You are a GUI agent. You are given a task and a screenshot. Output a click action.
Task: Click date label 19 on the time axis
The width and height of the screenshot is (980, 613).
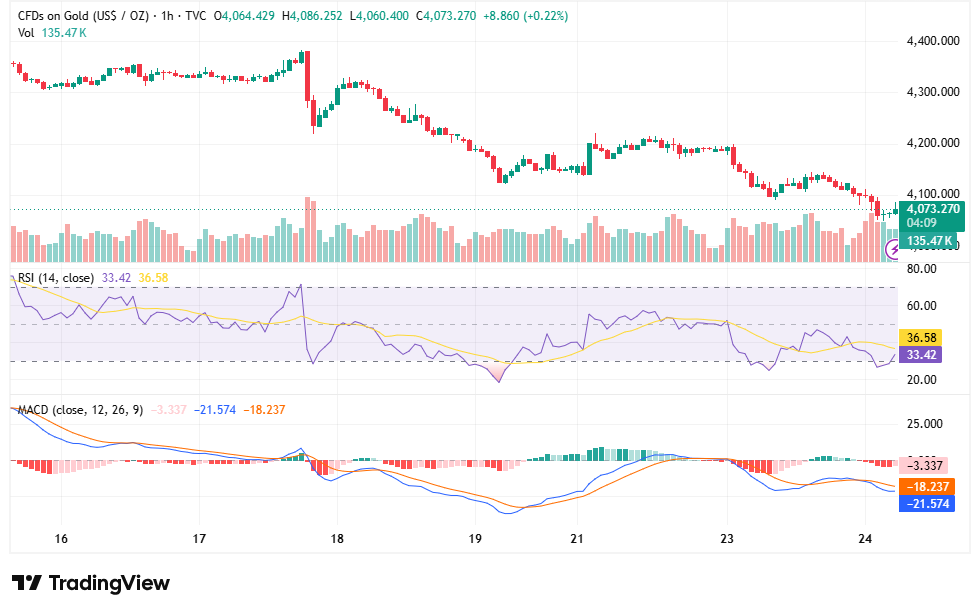click(x=475, y=539)
